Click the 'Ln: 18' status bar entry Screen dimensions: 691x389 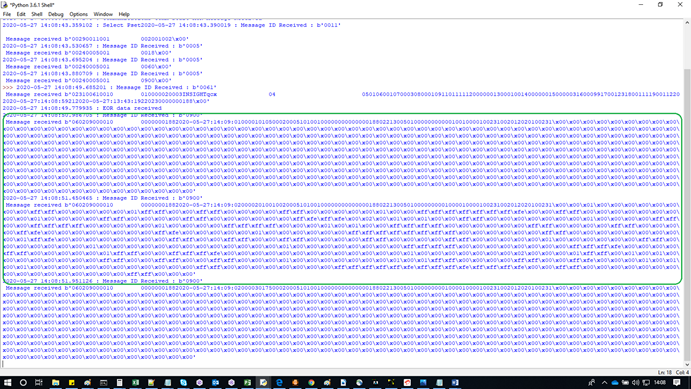665,372
